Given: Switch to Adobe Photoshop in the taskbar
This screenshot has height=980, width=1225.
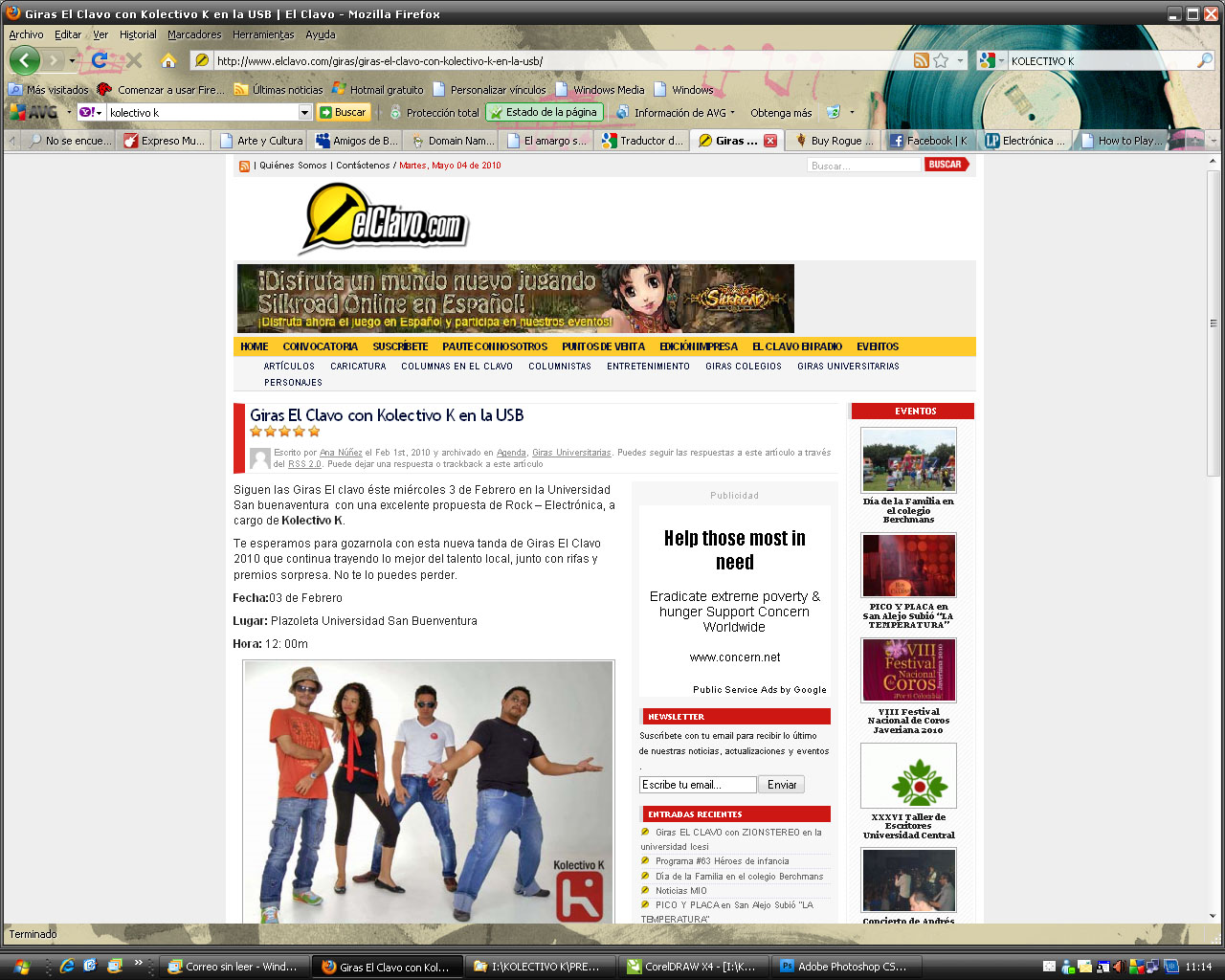Looking at the screenshot, I should pyautogui.click(x=848, y=967).
